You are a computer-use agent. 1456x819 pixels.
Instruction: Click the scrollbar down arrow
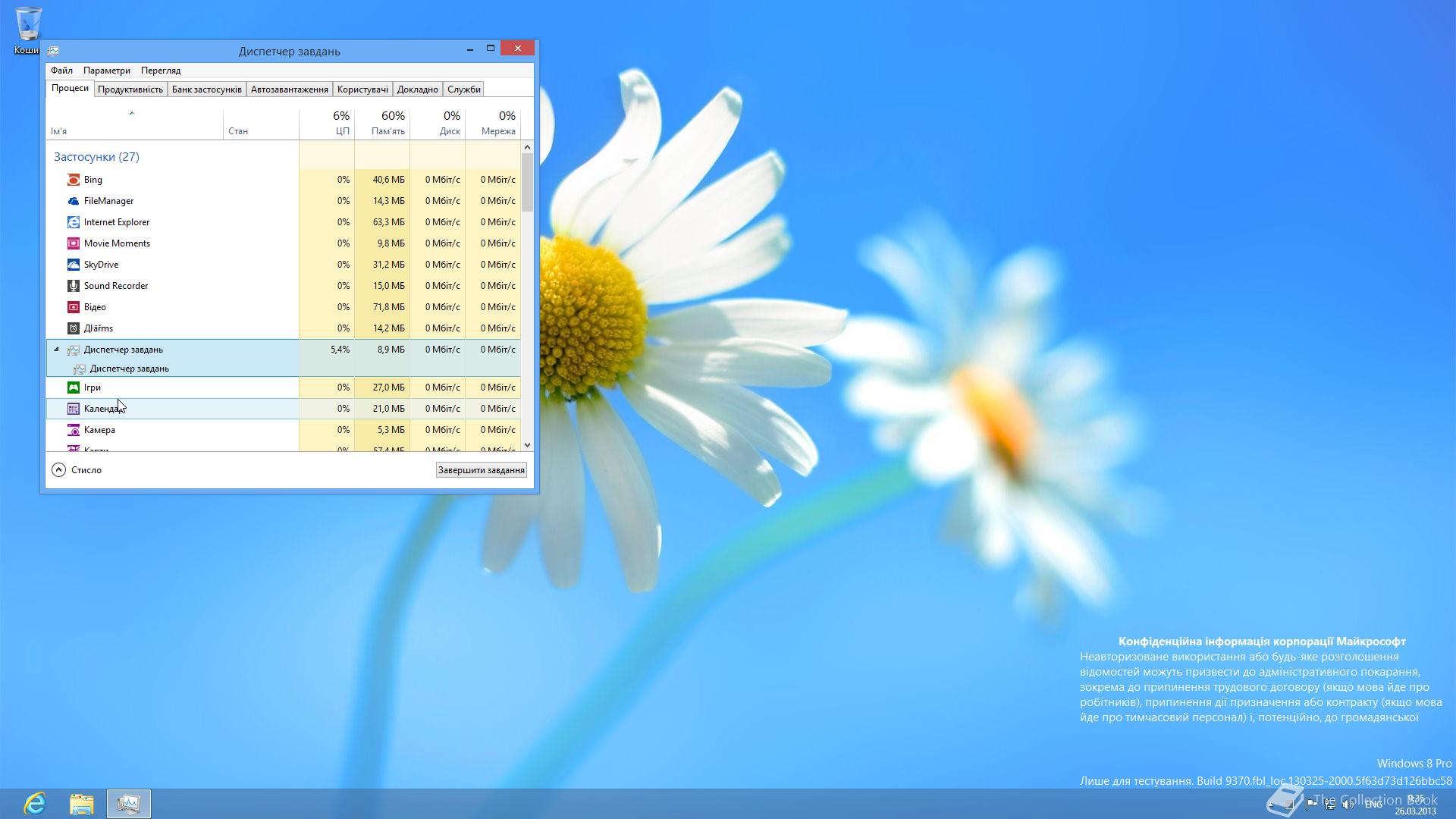click(x=527, y=445)
